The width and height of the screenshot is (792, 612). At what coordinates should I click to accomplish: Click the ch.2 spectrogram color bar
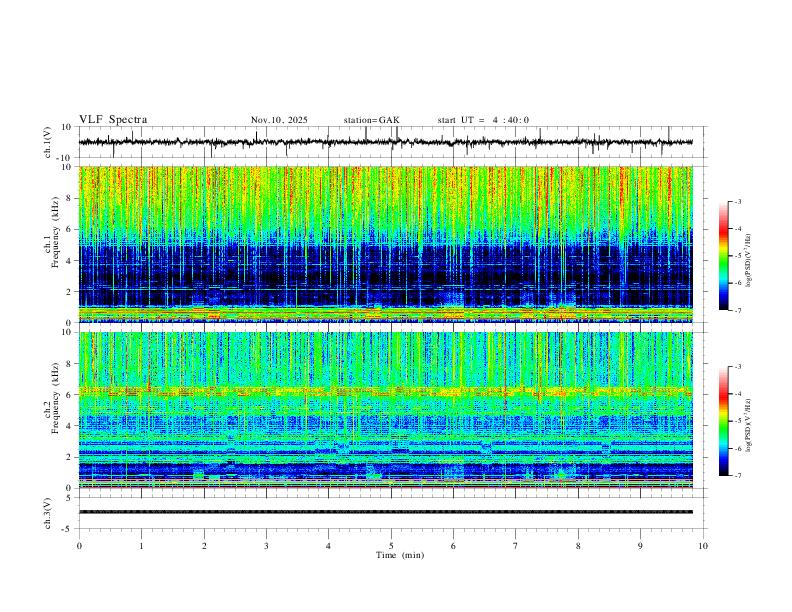point(723,421)
